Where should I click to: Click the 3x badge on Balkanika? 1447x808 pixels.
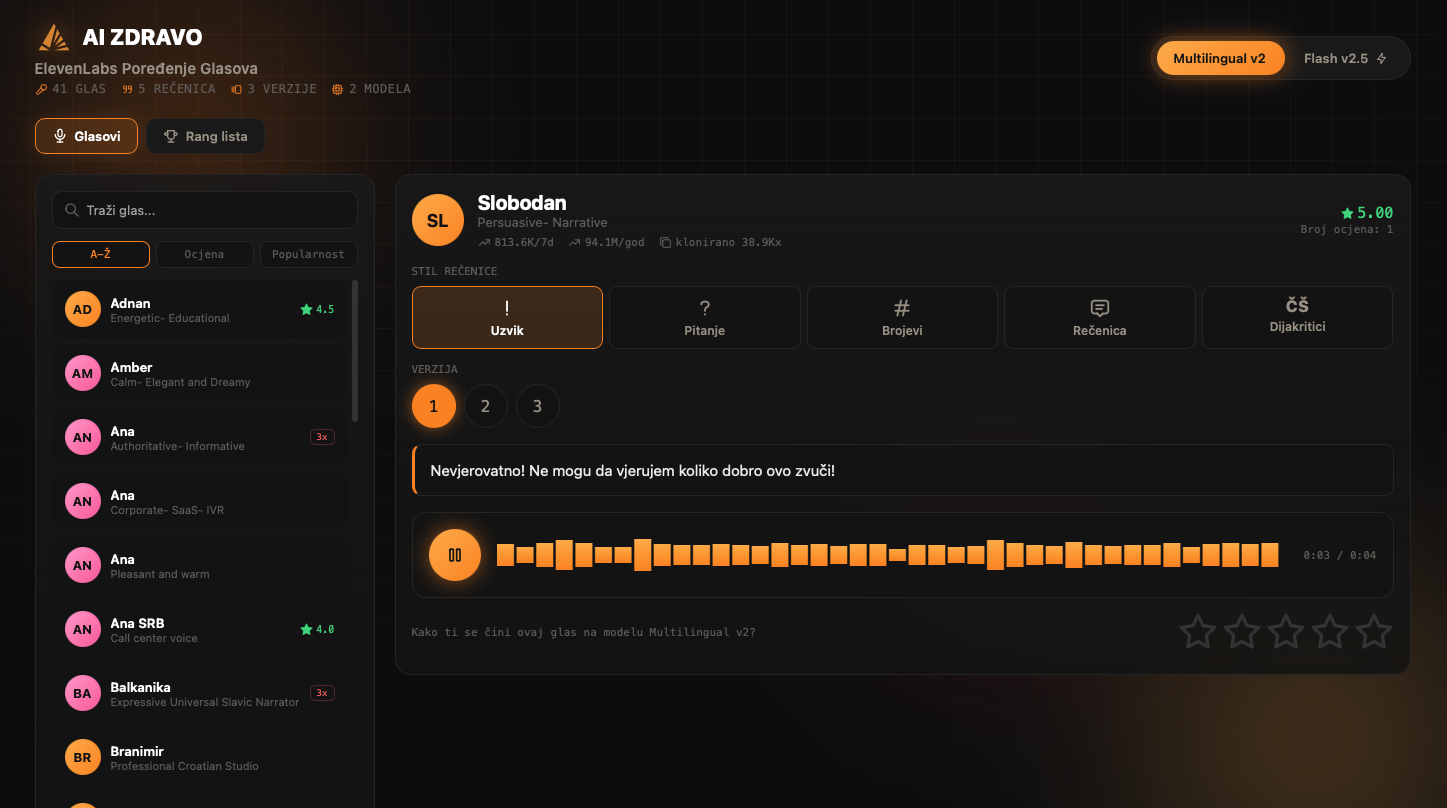322,692
